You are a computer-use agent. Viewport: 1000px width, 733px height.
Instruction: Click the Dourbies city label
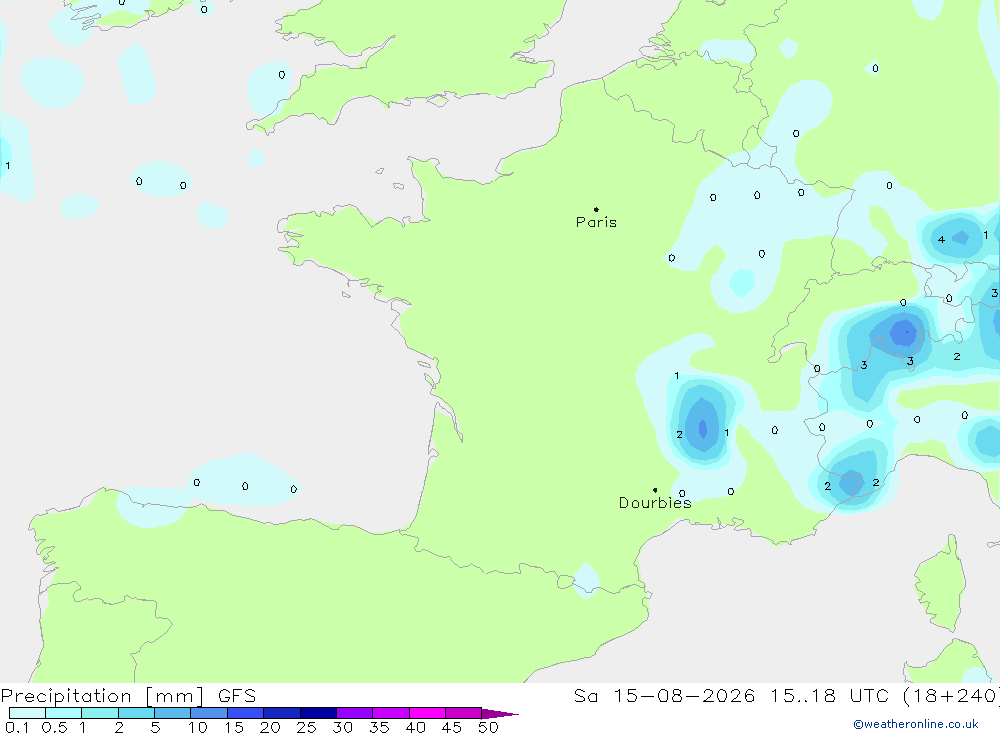[655, 503]
